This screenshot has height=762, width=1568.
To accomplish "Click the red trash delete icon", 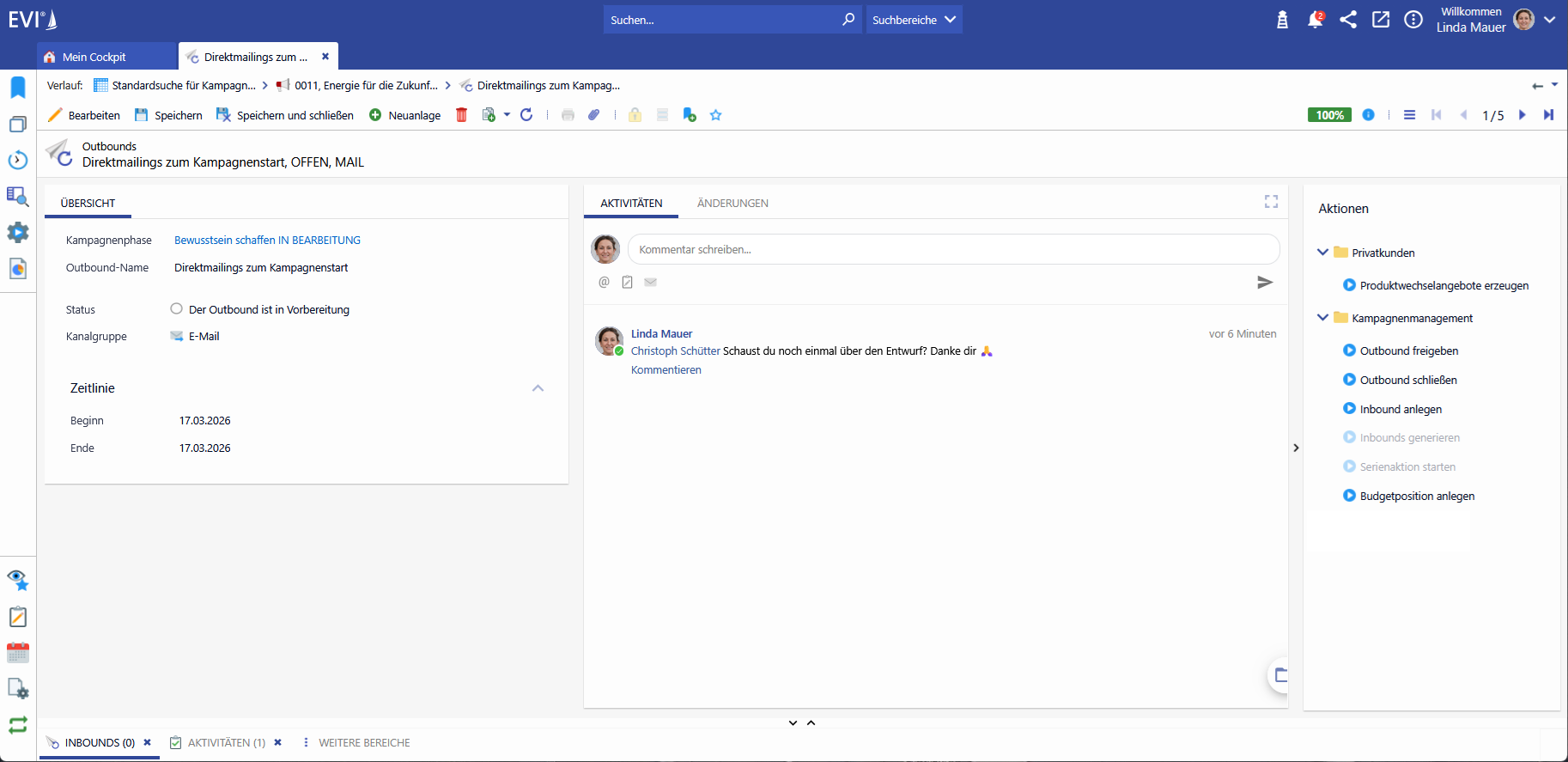I will 461,115.
